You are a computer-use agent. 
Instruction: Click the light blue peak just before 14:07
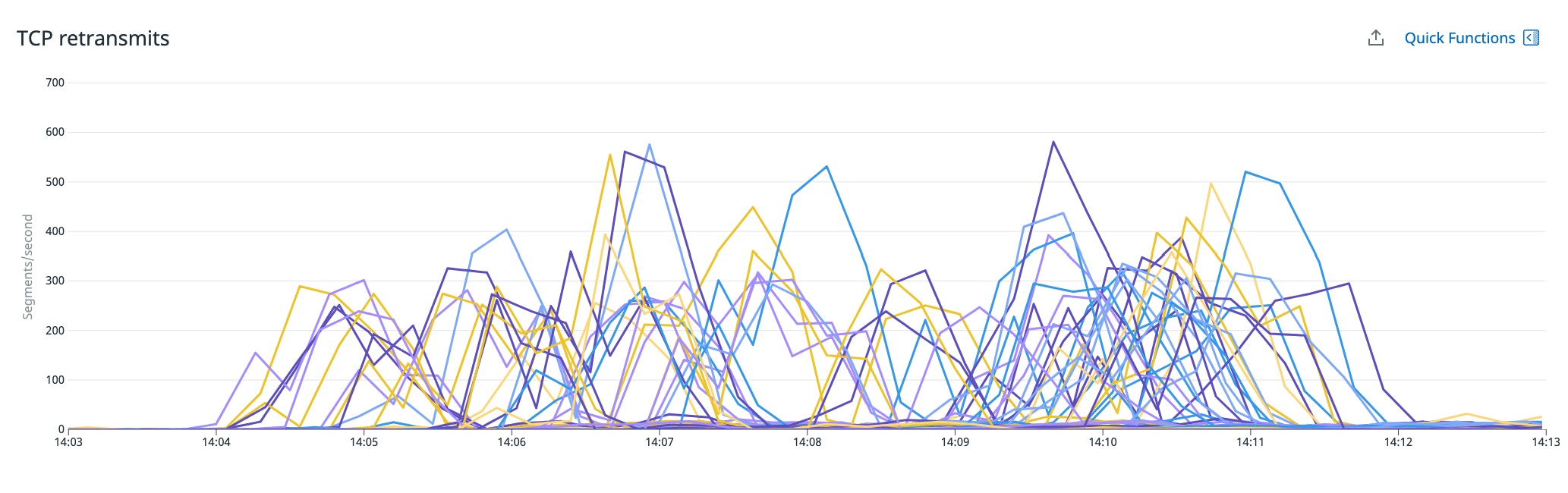click(x=650, y=144)
